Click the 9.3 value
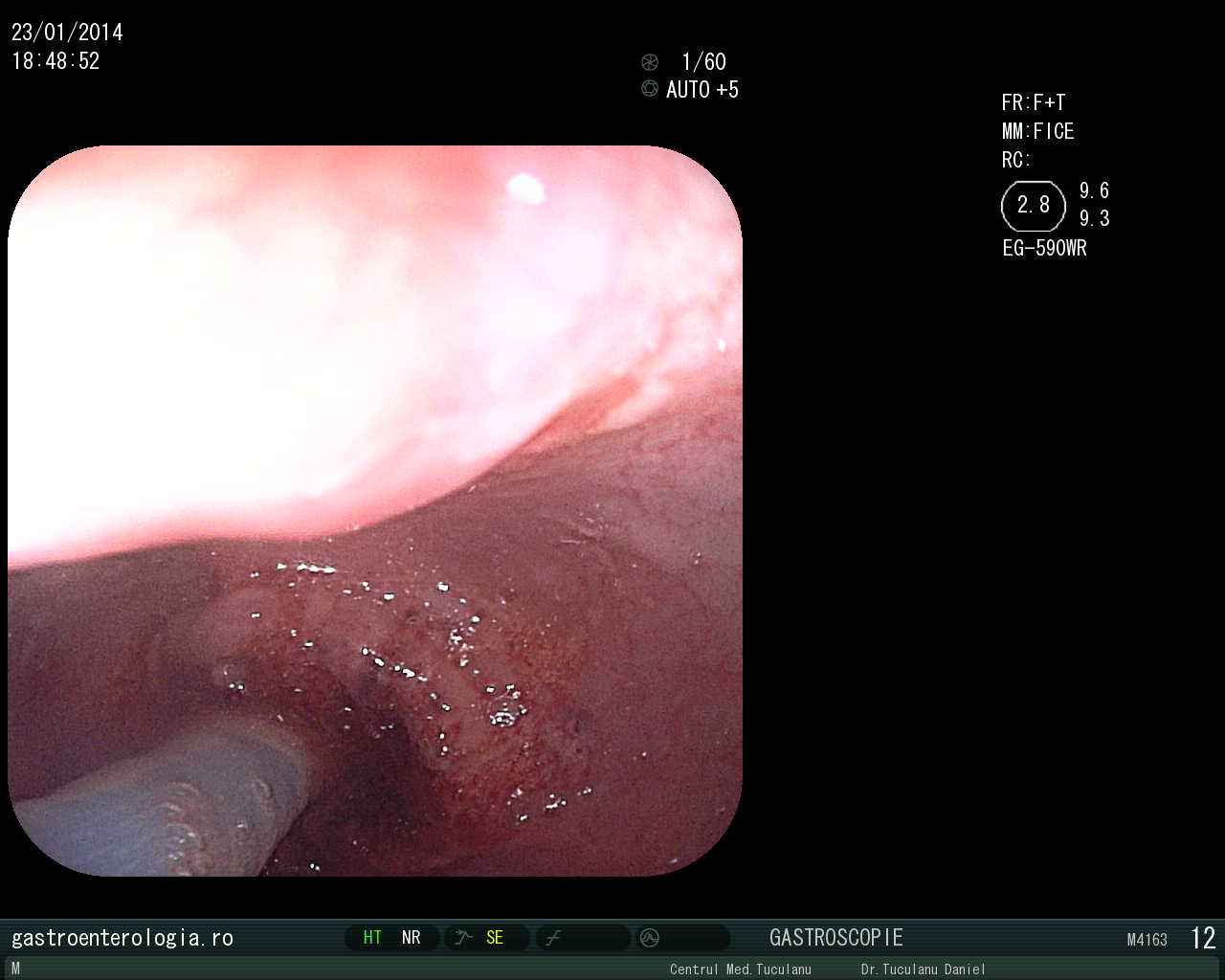 [x=1095, y=218]
